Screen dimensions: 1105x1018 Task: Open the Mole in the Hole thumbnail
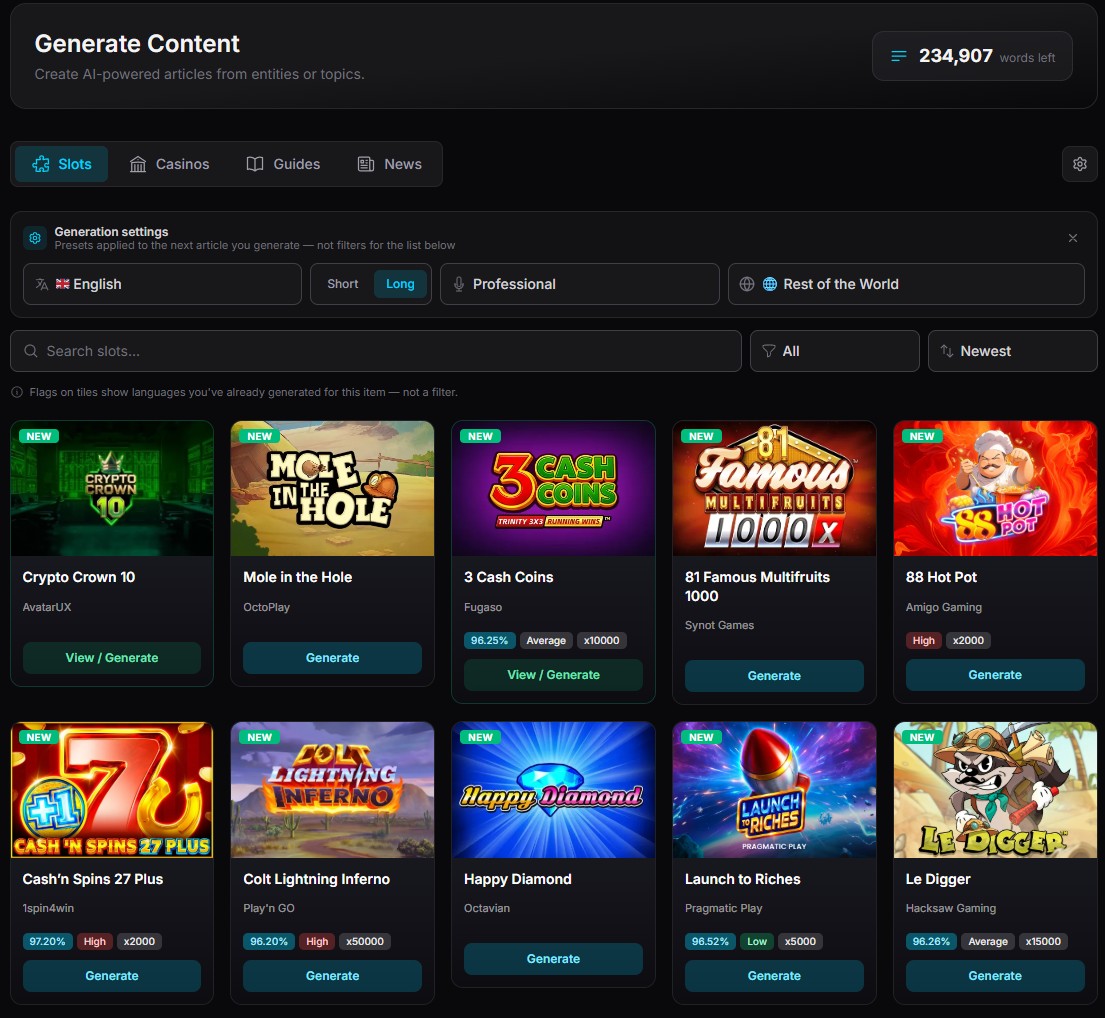[333, 488]
